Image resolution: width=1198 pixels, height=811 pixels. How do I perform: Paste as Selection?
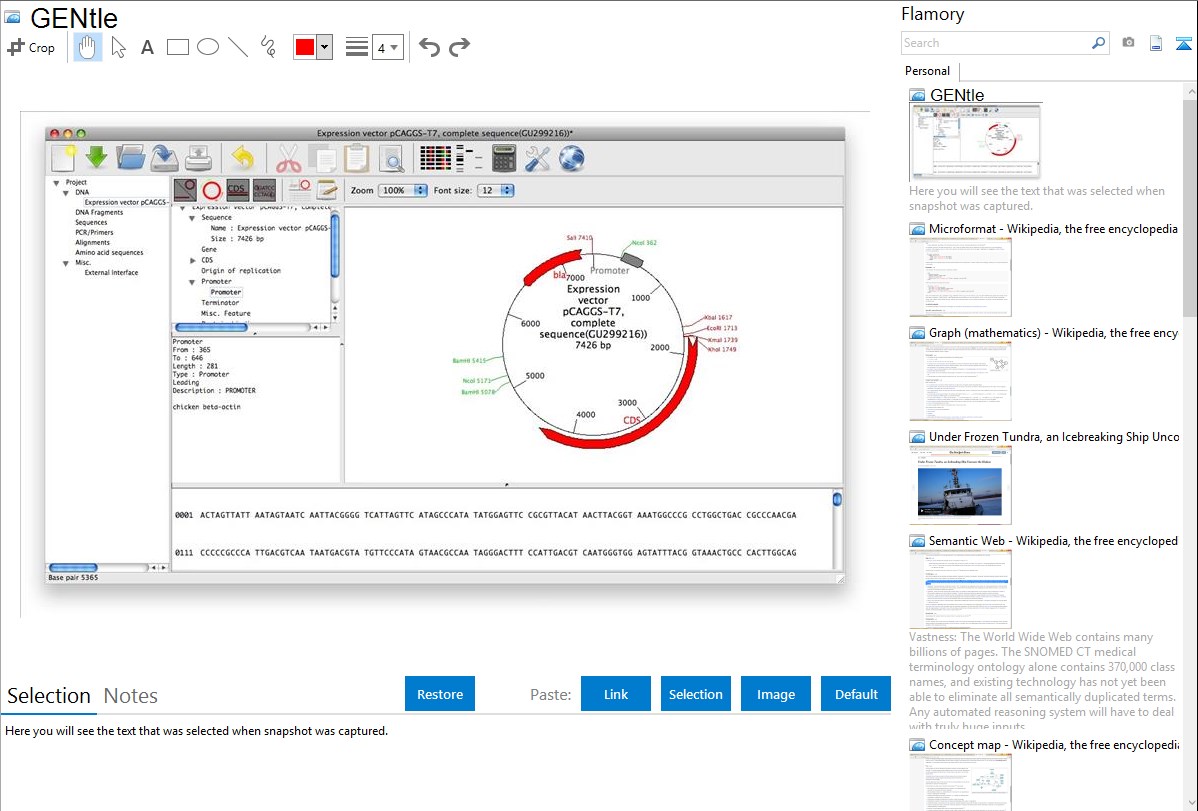tap(695, 694)
